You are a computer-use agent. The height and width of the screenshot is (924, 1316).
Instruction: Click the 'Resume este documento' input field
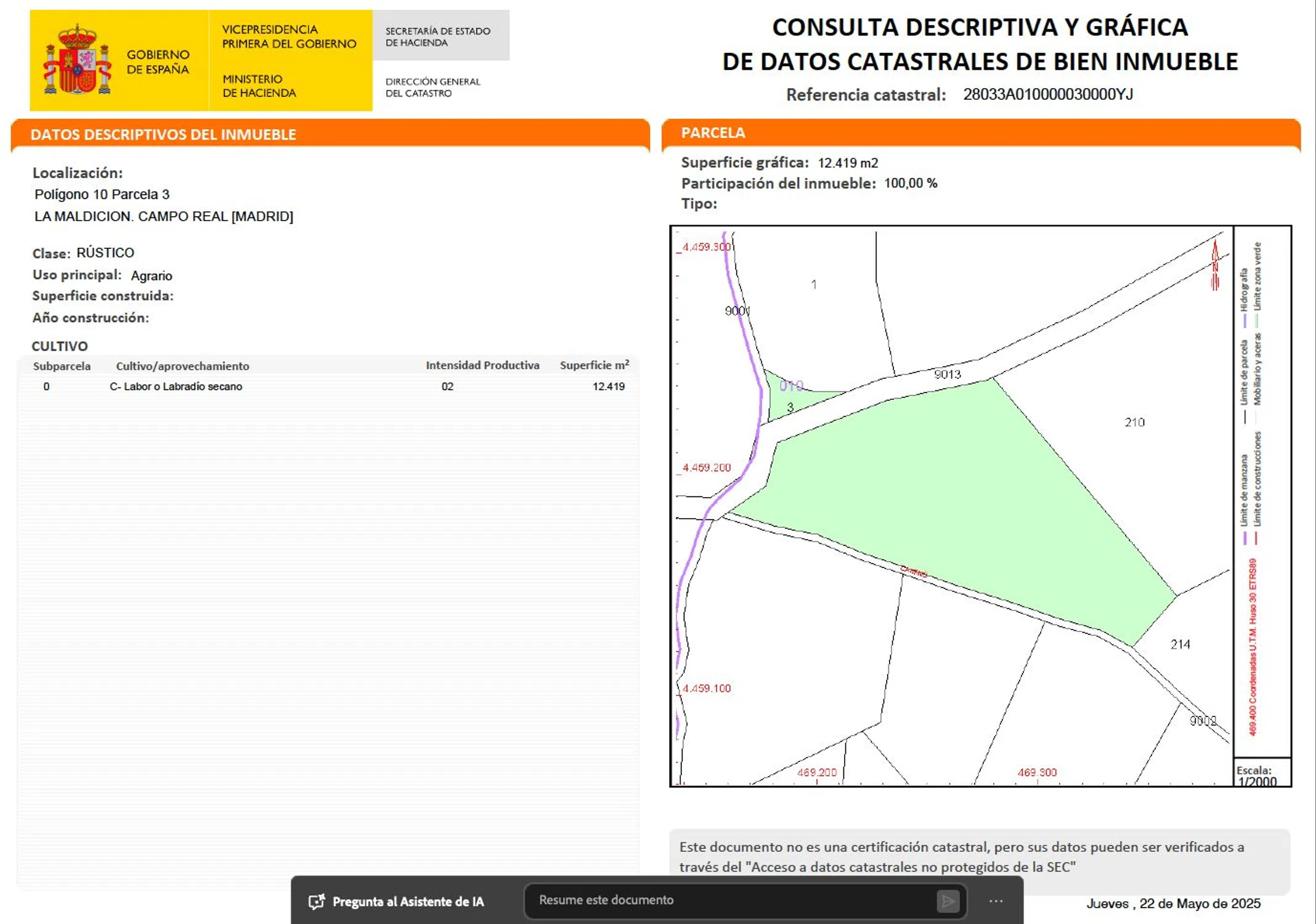coord(745,901)
